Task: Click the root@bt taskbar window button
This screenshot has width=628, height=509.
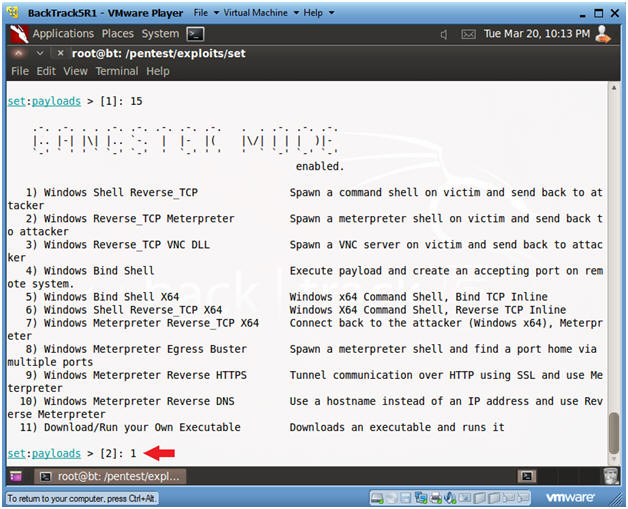Action: click(110, 476)
